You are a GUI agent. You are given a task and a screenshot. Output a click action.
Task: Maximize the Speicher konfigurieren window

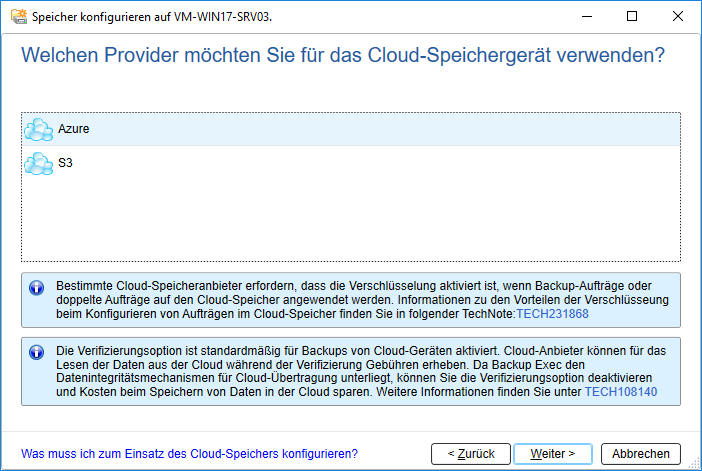(632, 17)
